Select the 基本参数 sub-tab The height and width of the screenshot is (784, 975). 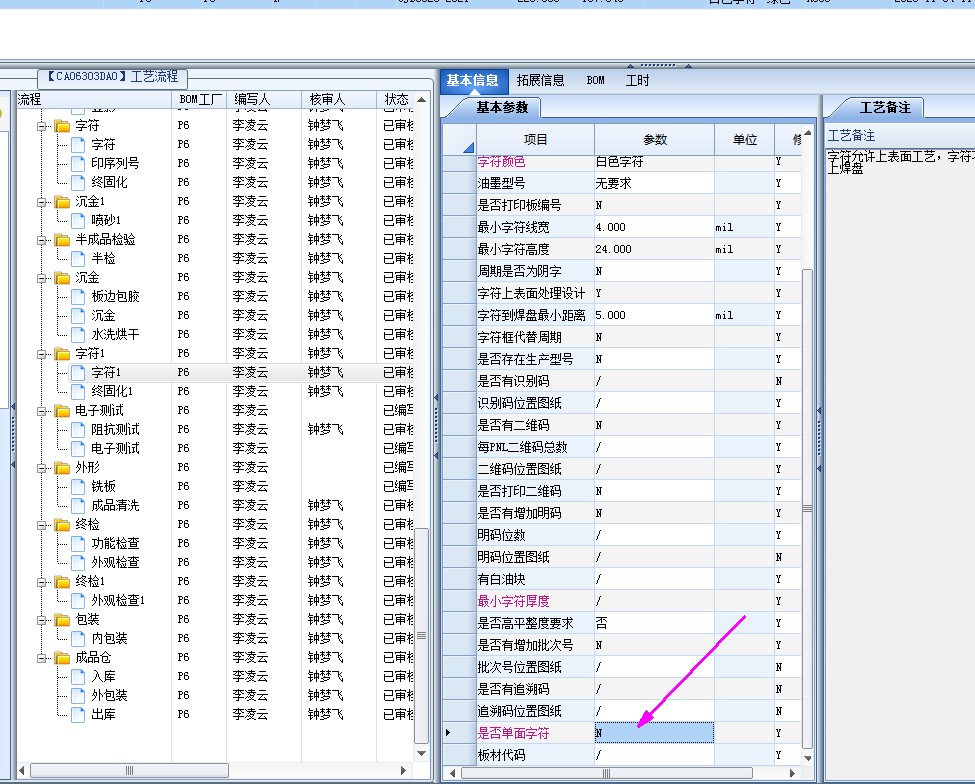(502, 108)
